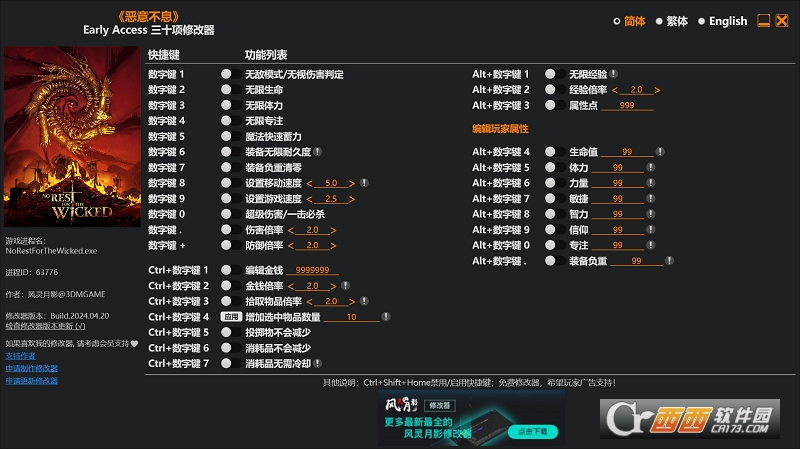This screenshot has height=449, width=800.
Task: Increase 设置游戏速度 value with right arrow
Action: [352, 199]
